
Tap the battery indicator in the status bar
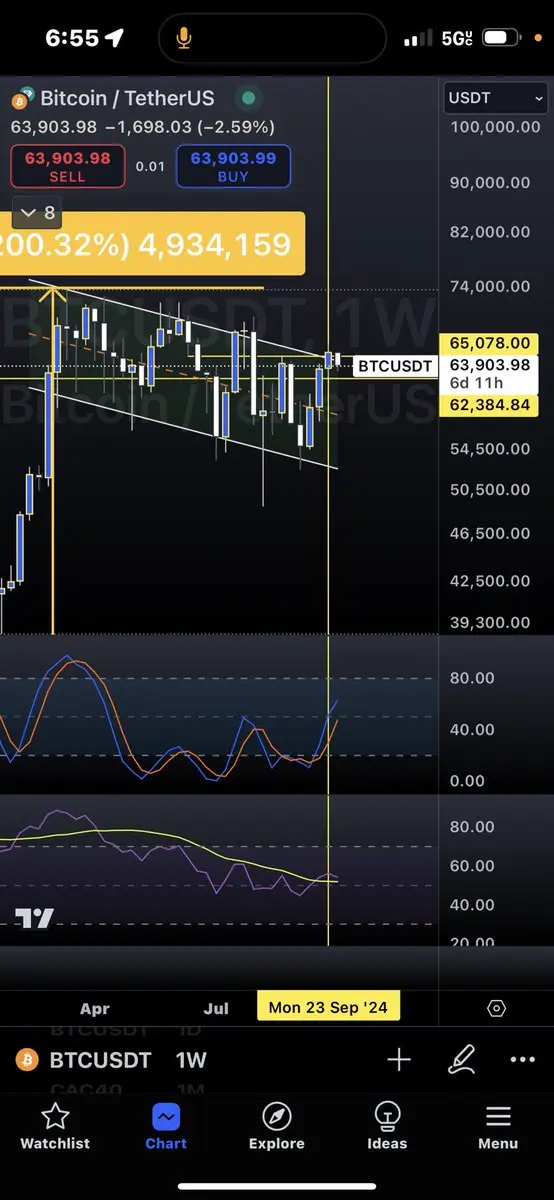503,38
